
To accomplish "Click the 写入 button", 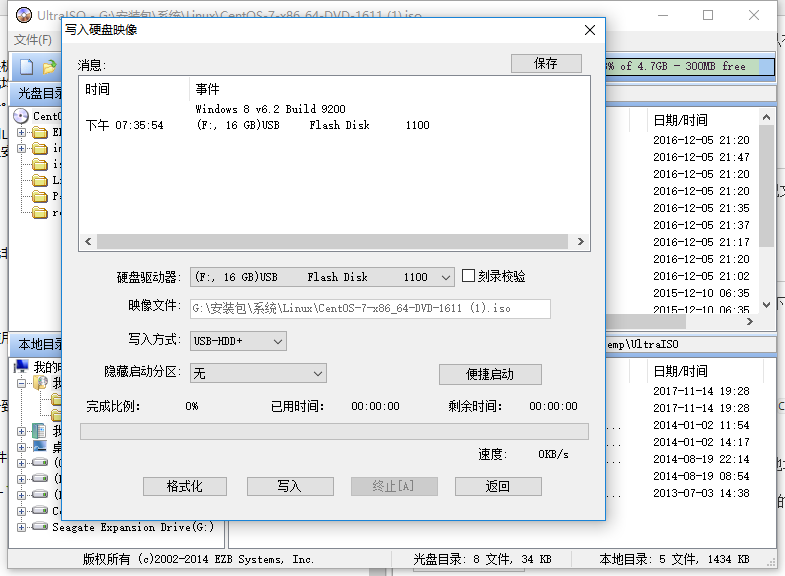I will 290,486.
